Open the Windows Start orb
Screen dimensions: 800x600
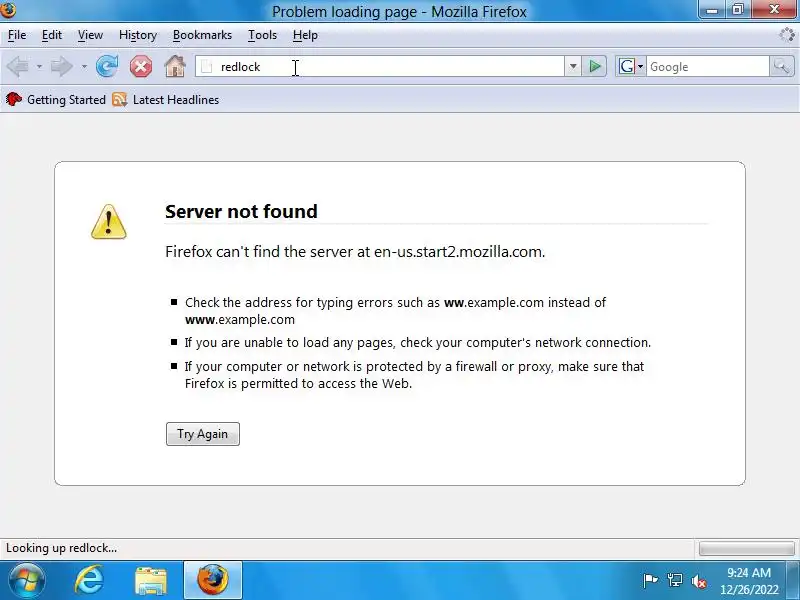[x=27, y=580]
